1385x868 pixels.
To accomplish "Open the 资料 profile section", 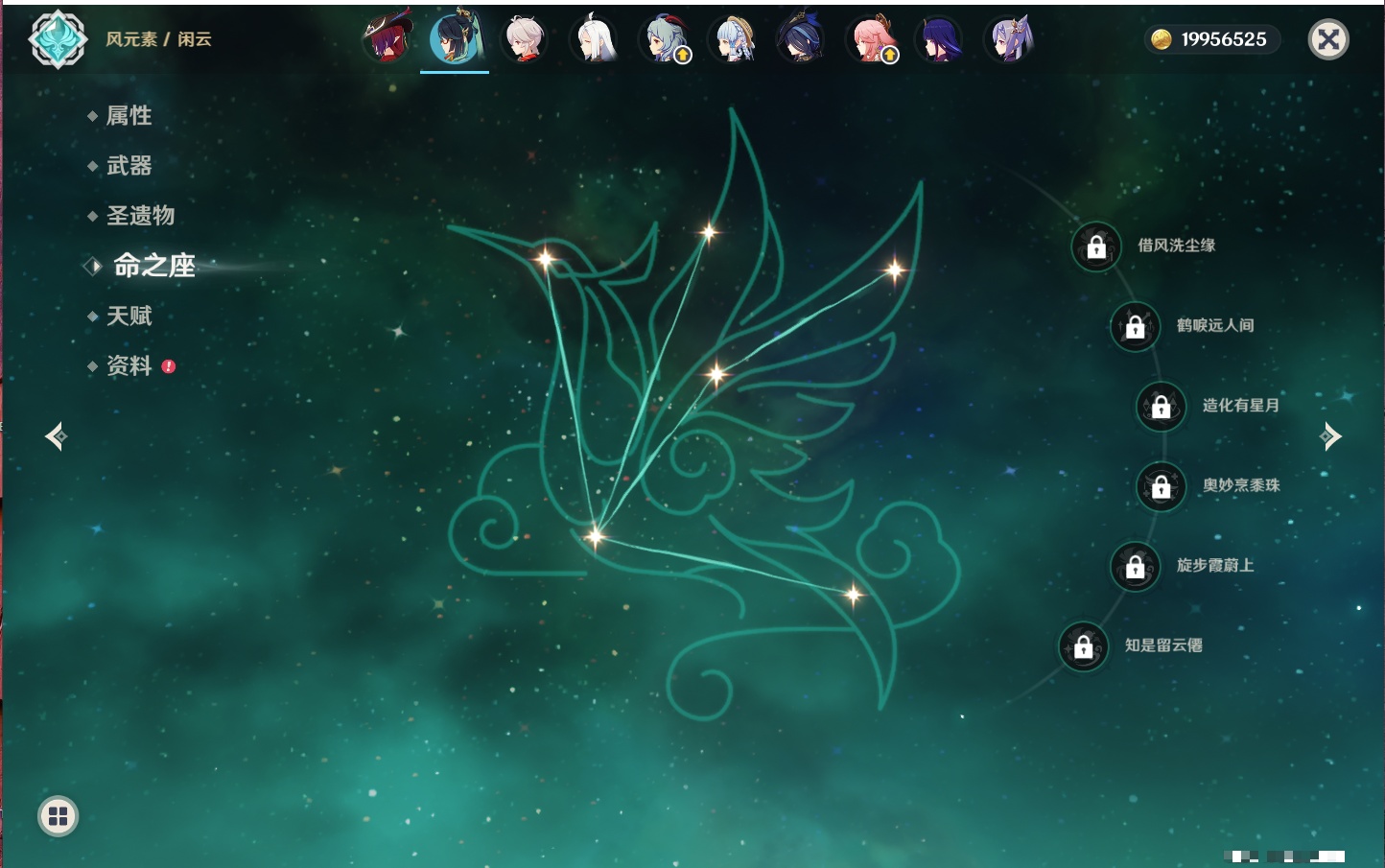I will pyautogui.click(x=129, y=365).
